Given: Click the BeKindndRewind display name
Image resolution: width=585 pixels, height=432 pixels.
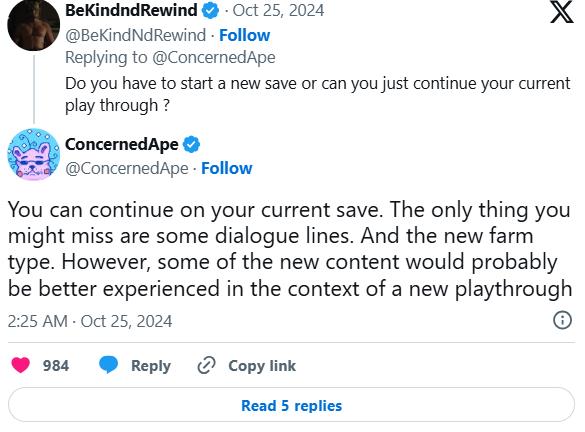Looking at the screenshot, I should [x=131, y=10].
